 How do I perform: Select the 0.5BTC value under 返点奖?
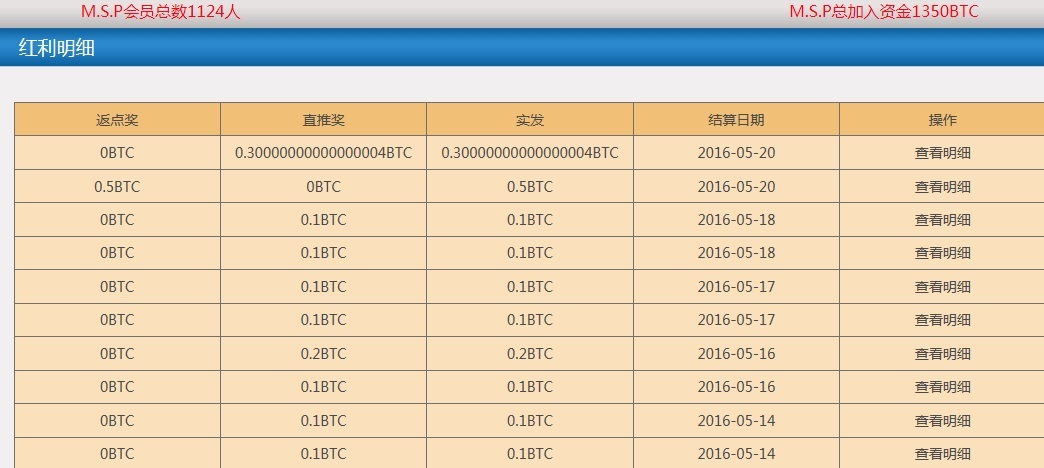tap(117, 186)
